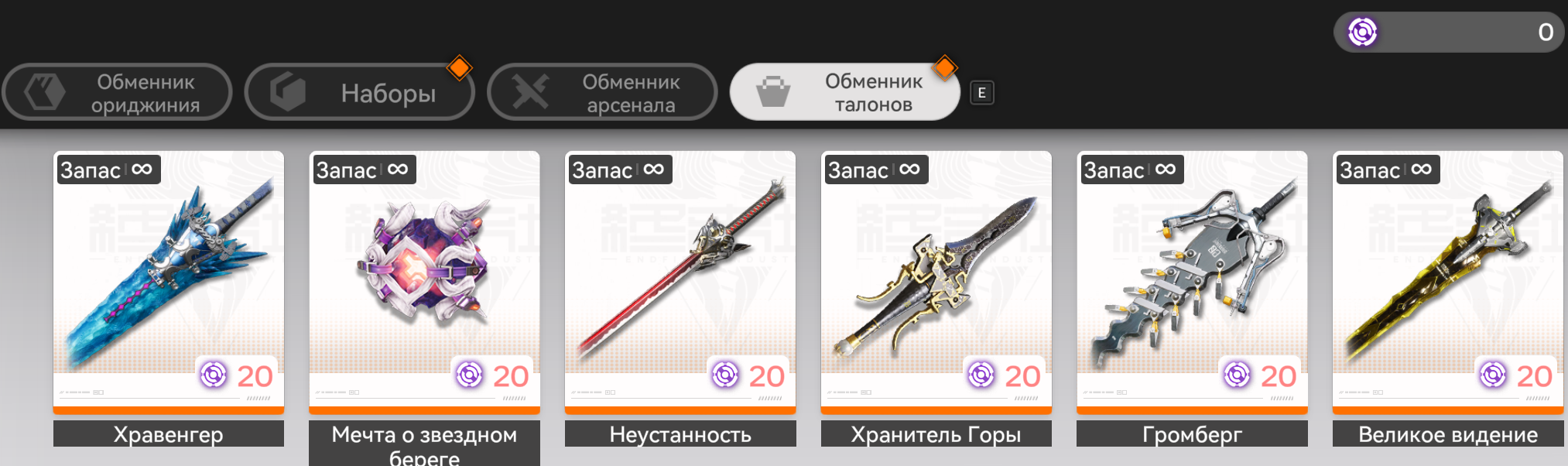Screen dimensions: 1568x466
Task: Select the Обменник талонов tab
Action: tap(845, 92)
